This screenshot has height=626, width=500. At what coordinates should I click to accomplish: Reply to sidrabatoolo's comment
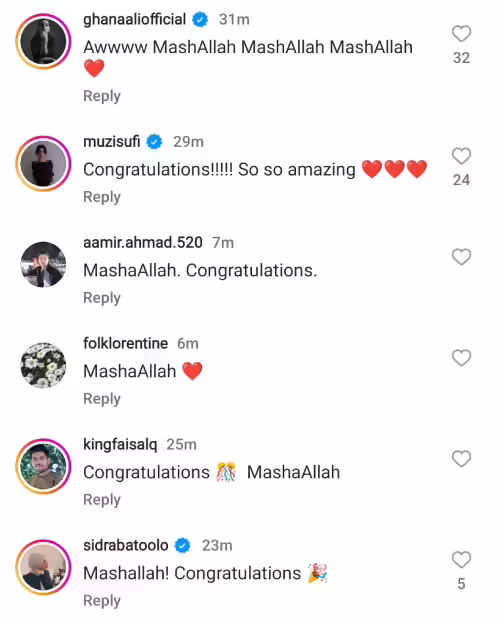click(102, 601)
